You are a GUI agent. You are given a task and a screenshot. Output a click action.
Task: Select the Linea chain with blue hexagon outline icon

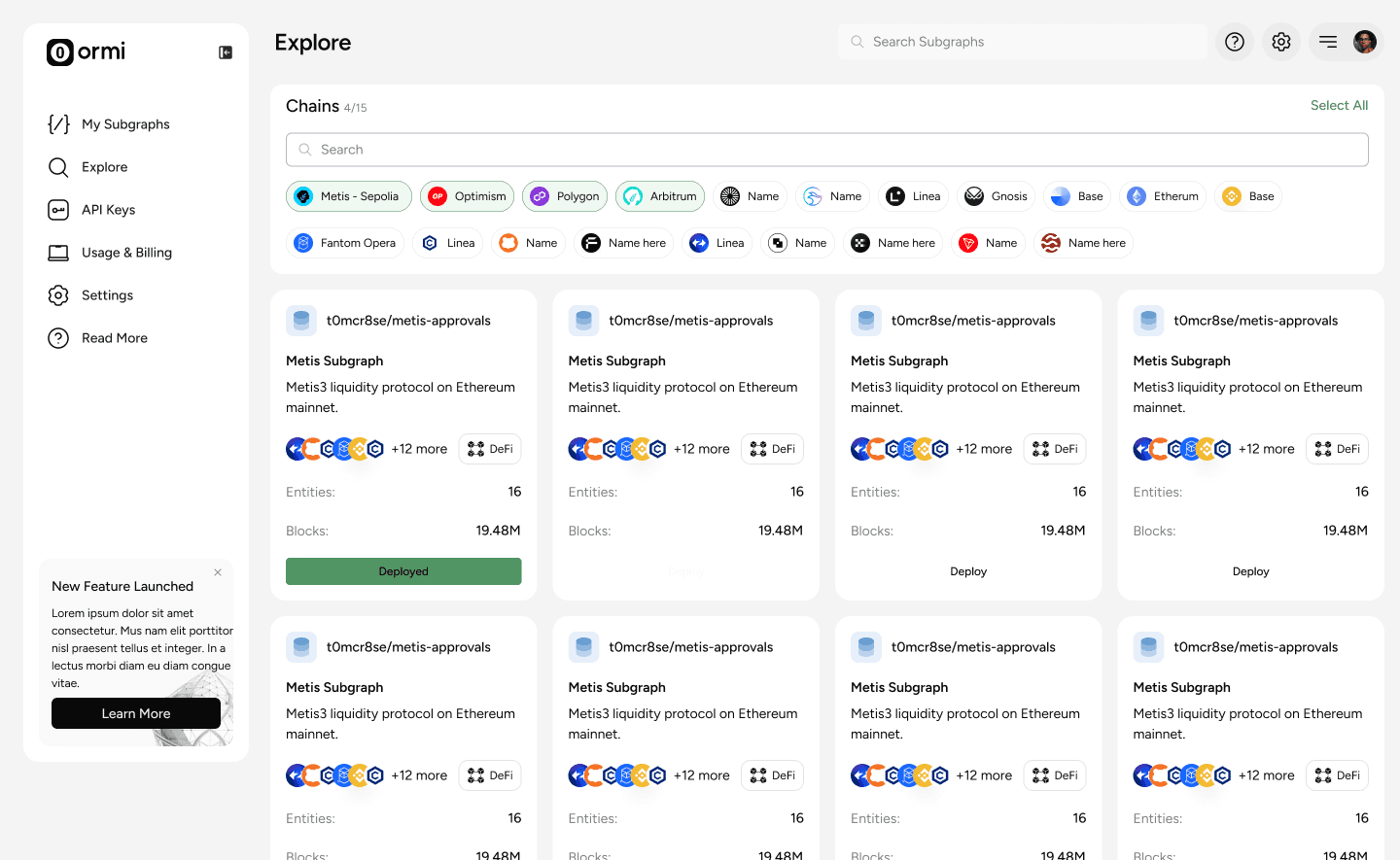(447, 243)
